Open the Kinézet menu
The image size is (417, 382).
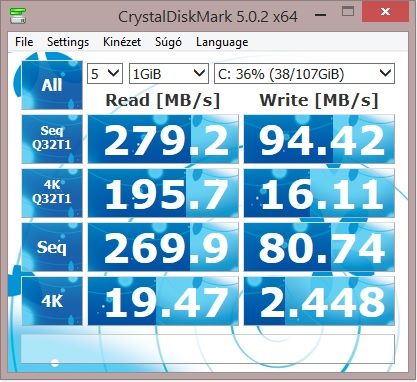pos(122,42)
